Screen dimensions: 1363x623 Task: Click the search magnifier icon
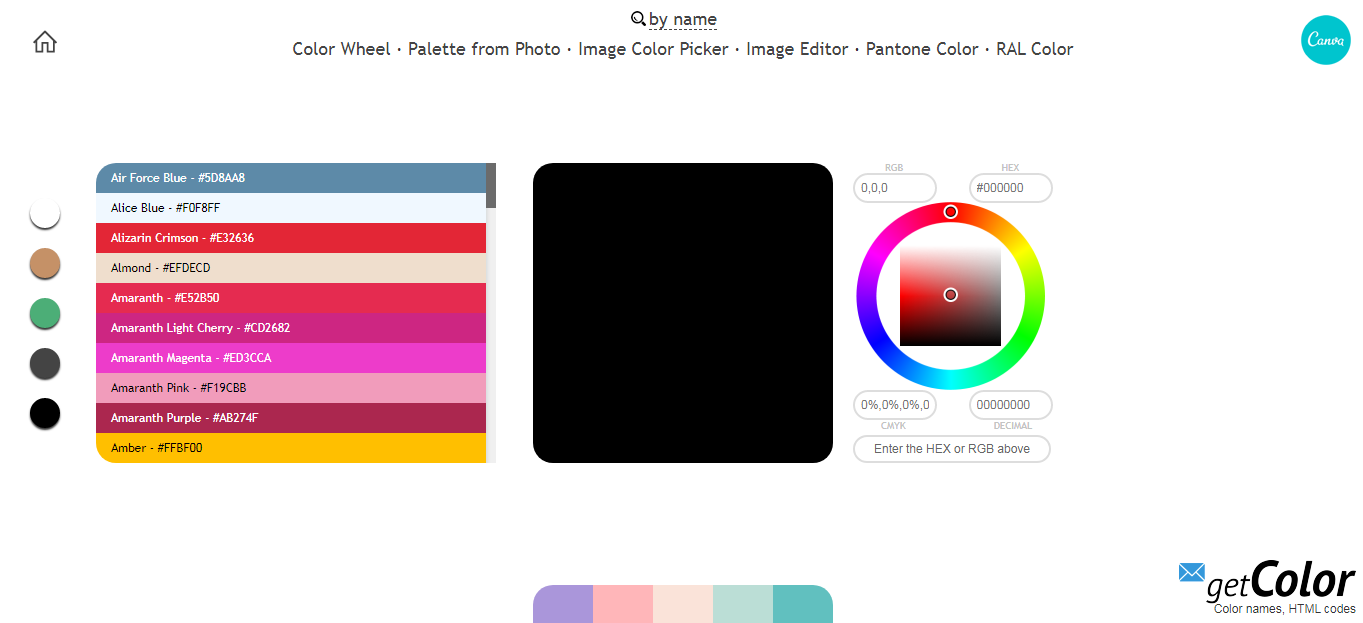[x=638, y=18]
